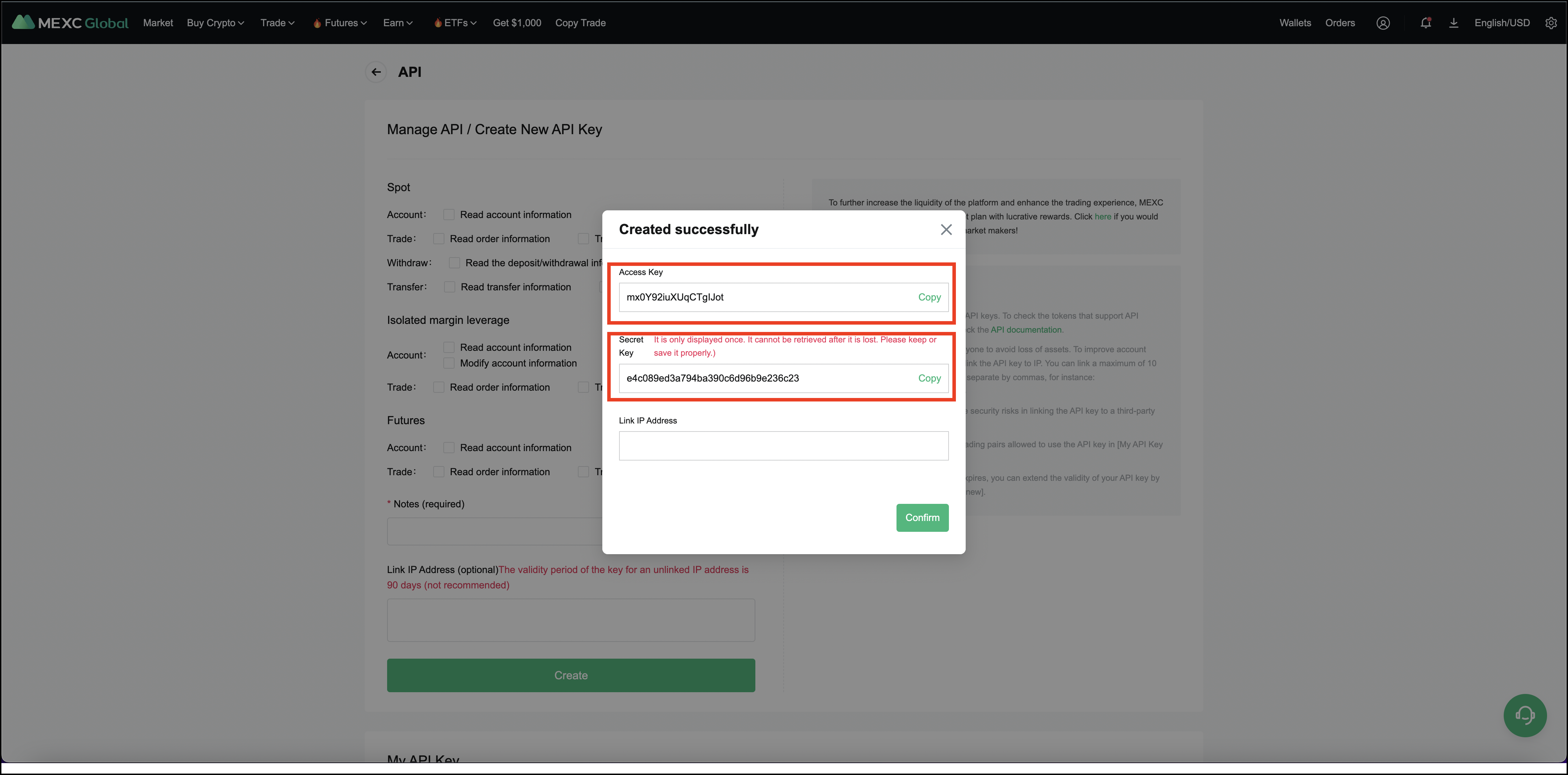Copy the Access Key value
Image resolution: width=1568 pixels, height=775 pixels.
929,297
